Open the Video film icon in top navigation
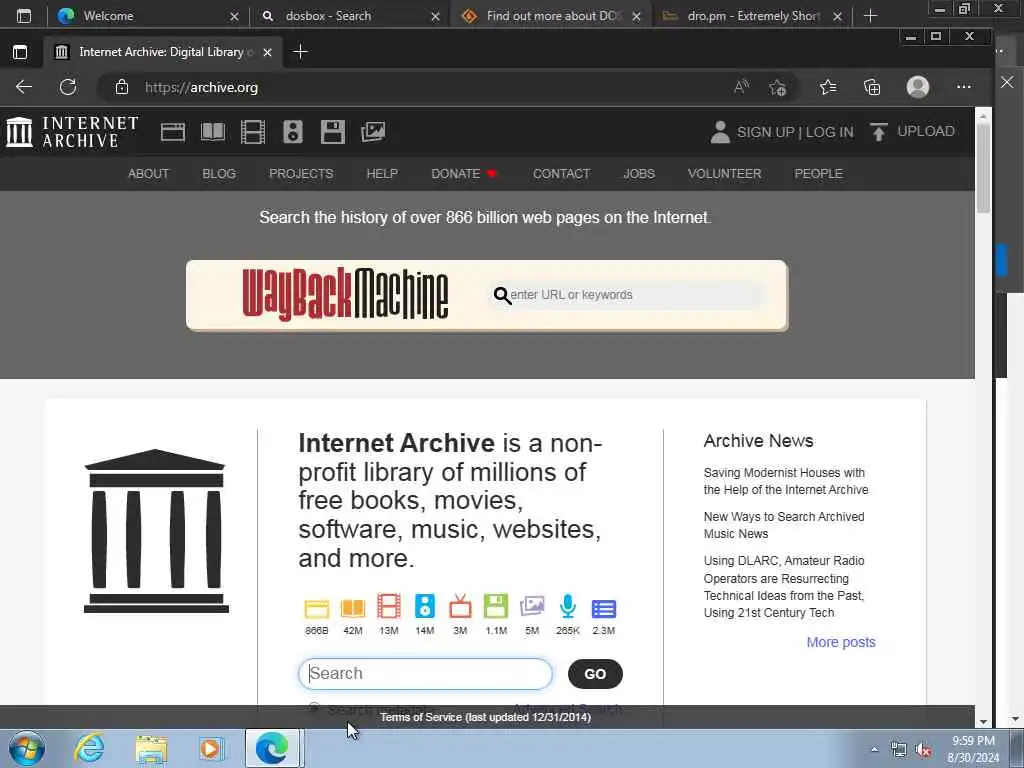 253,132
